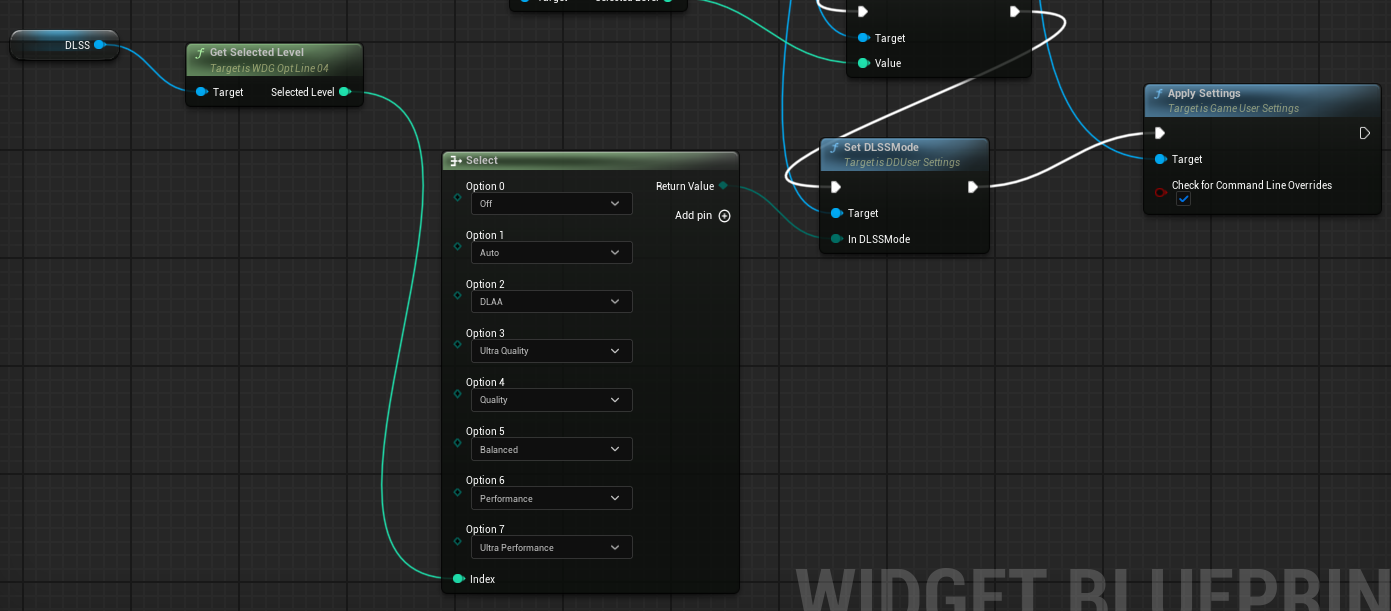Click the Value input pin on the top node
This screenshot has width=1391, height=611.
click(864, 63)
